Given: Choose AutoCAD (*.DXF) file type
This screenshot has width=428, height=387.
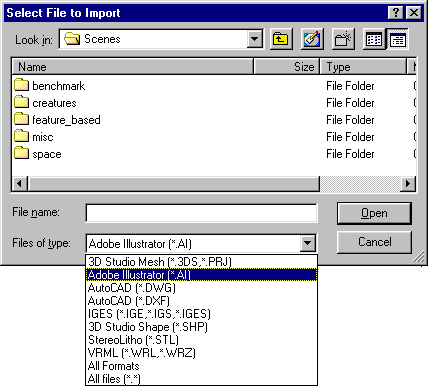Looking at the screenshot, I should click(x=201, y=301).
